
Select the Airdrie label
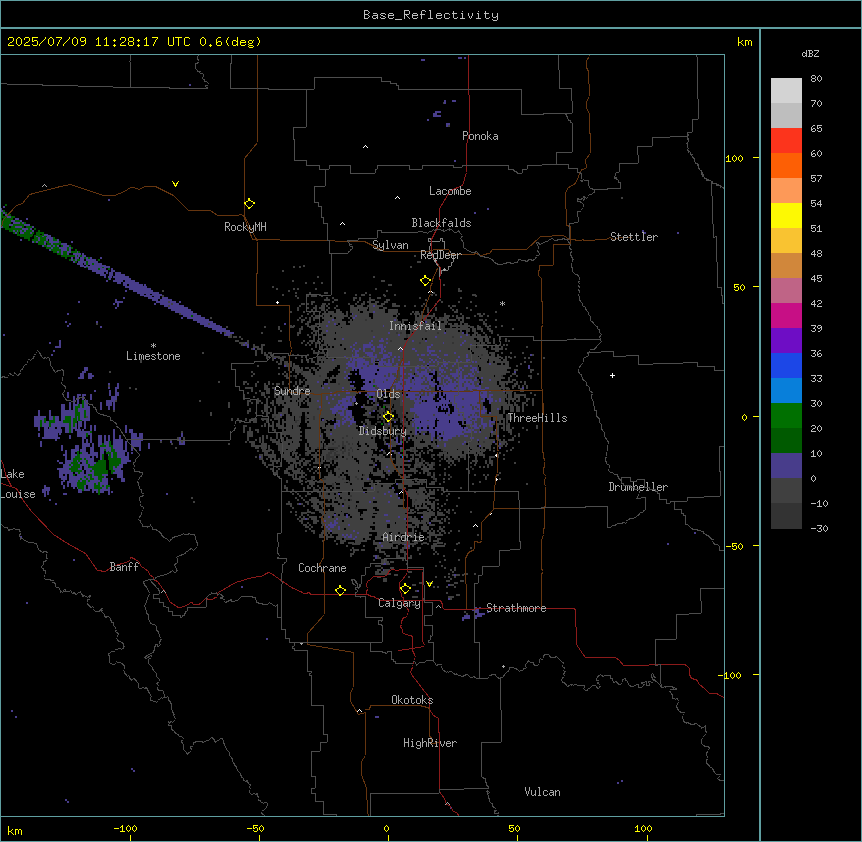point(403,537)
